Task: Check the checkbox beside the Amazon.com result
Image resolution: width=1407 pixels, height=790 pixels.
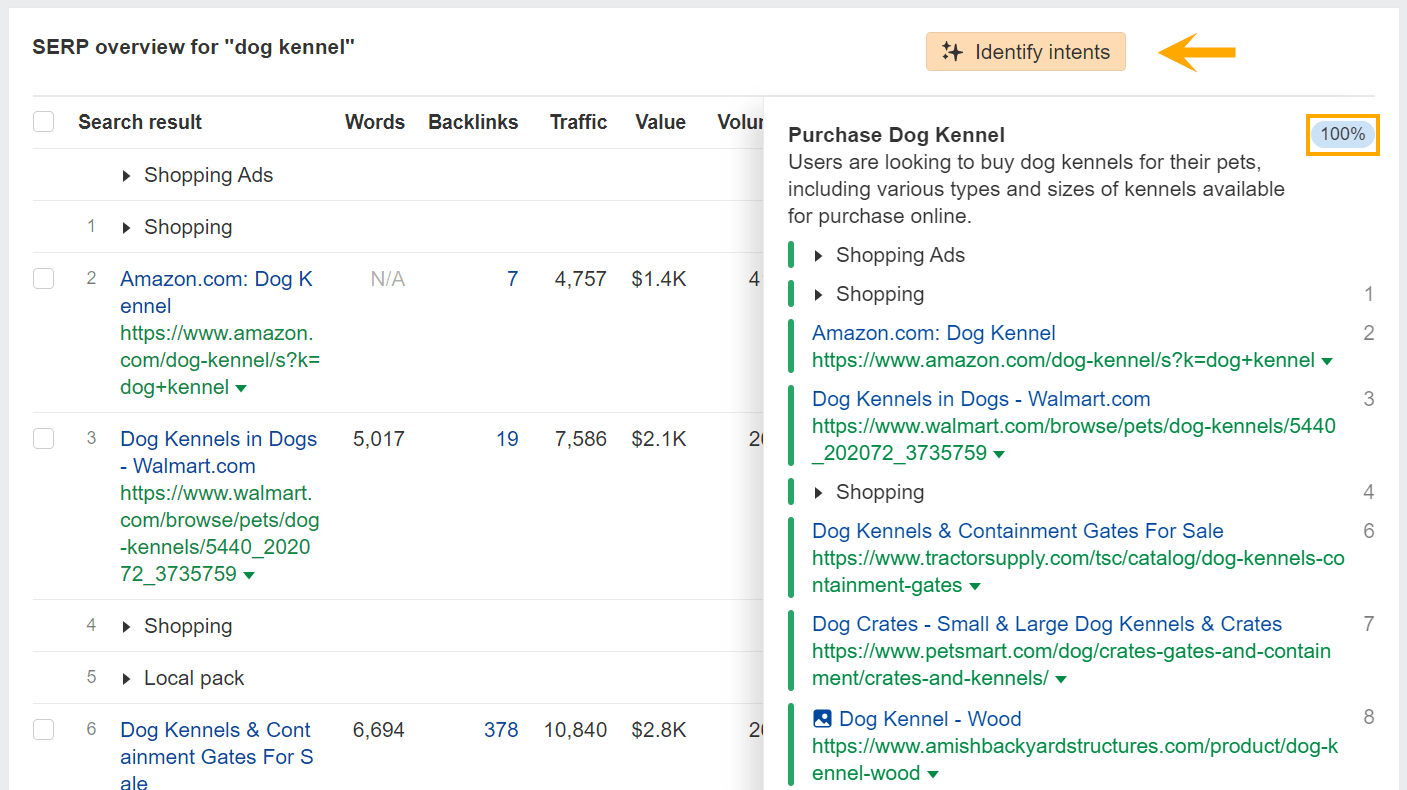Action: (x=43, y=278)
